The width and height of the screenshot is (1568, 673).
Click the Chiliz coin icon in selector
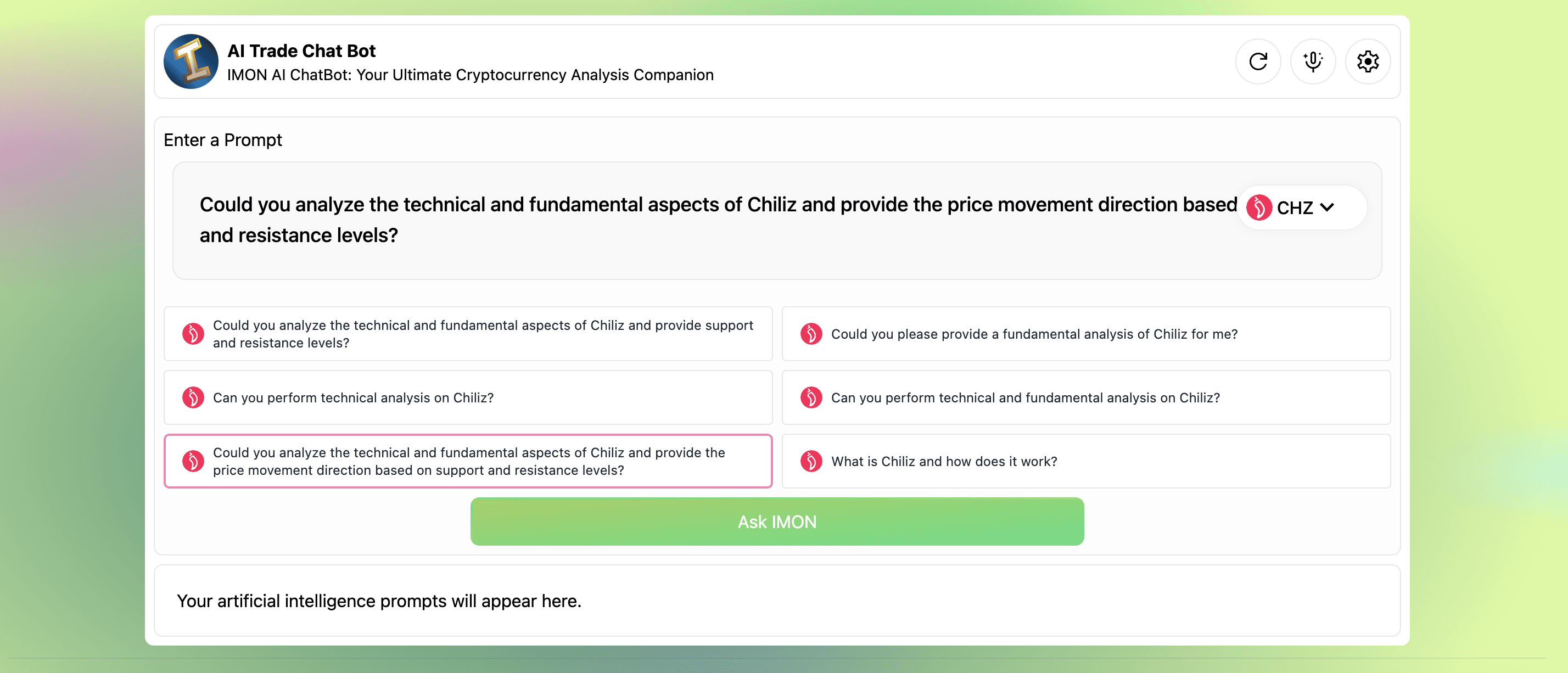(x=1259, y=207)
